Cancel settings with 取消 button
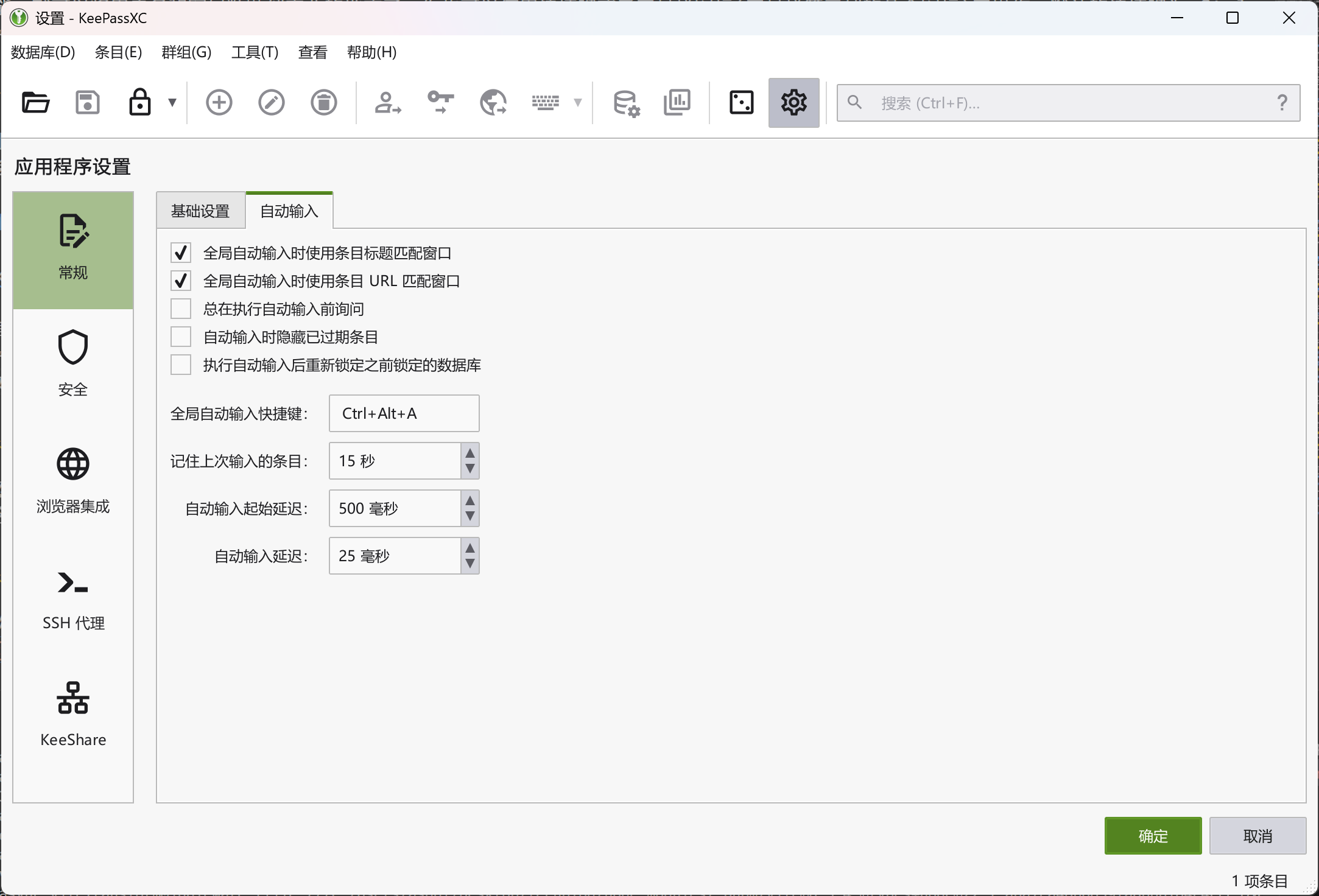This screenshot has width=1319, height=896. click(x=1258, y=836)
